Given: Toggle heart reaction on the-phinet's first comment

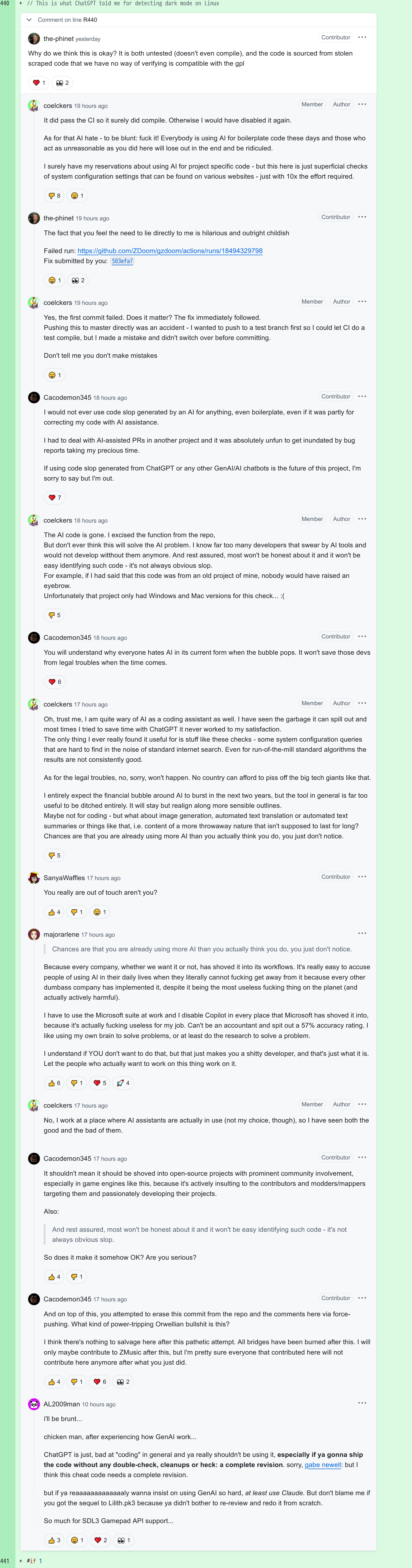Looking at the screenshot, I should pyautogui.click(x=39, y=83).
